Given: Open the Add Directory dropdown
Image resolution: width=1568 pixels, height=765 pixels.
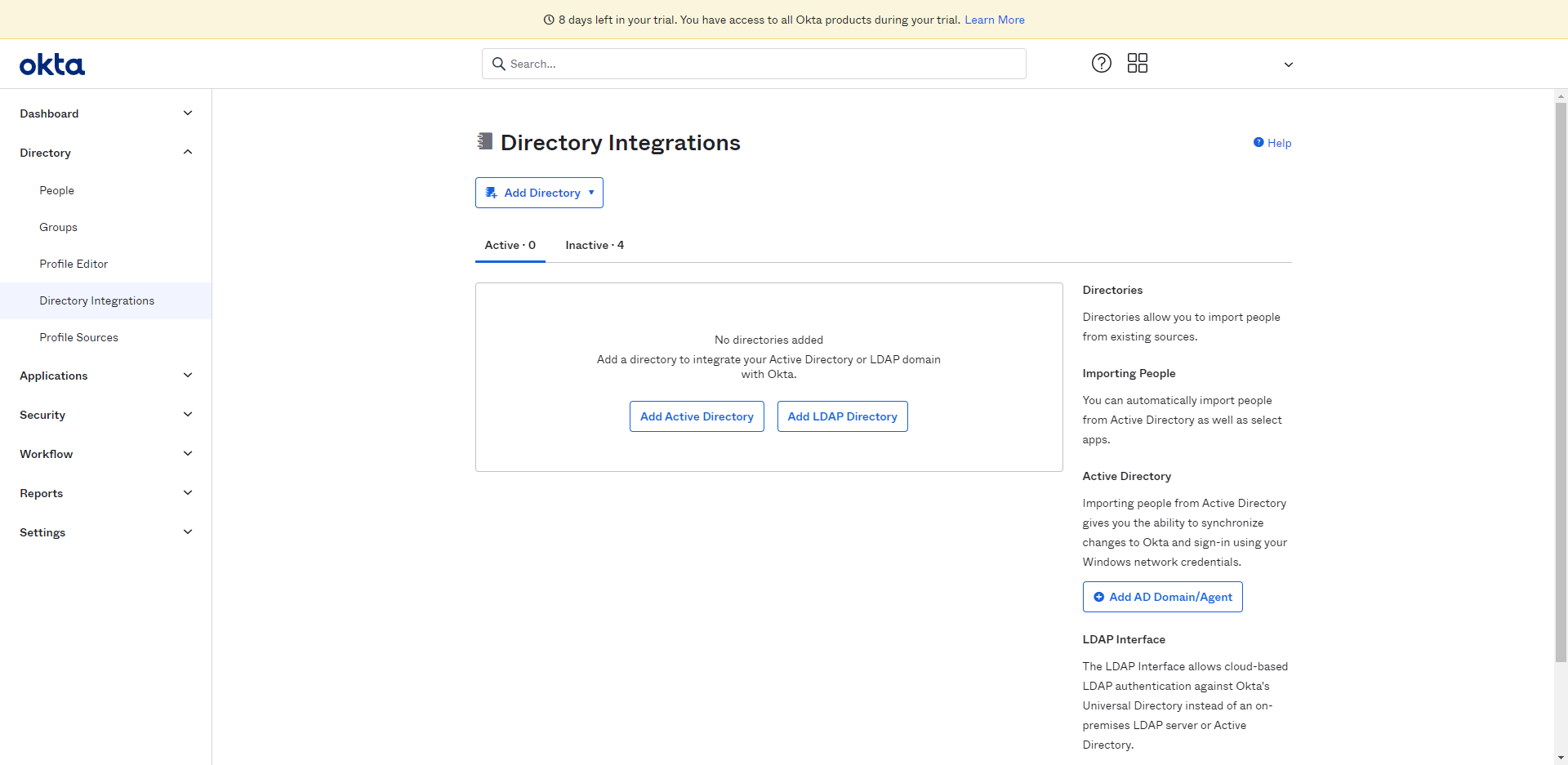Looking at the screenshot, I should tap(539, 193).
